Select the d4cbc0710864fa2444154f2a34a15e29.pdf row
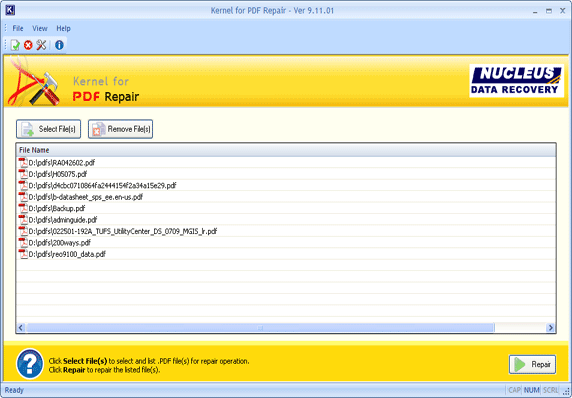Image resolution: width=572 pixels, height=398 pixels. [x=286, y=185]
